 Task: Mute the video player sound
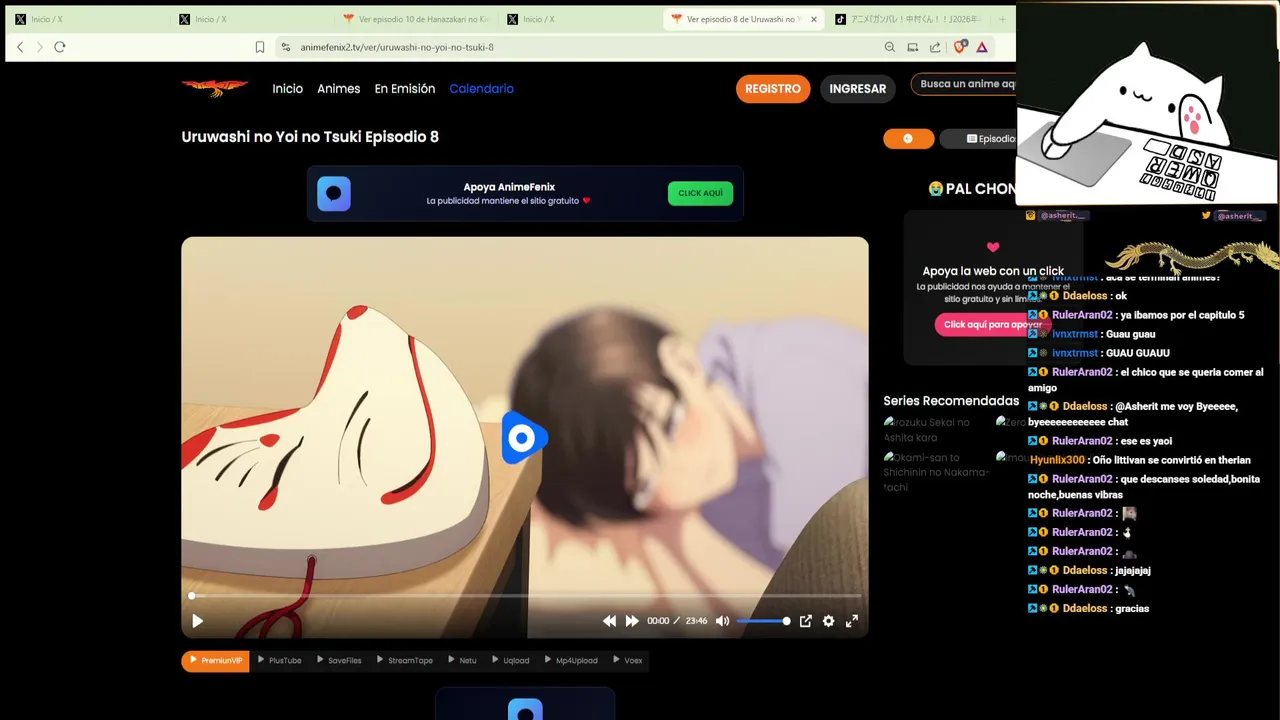pyautogui.click(x=722, y=621)
